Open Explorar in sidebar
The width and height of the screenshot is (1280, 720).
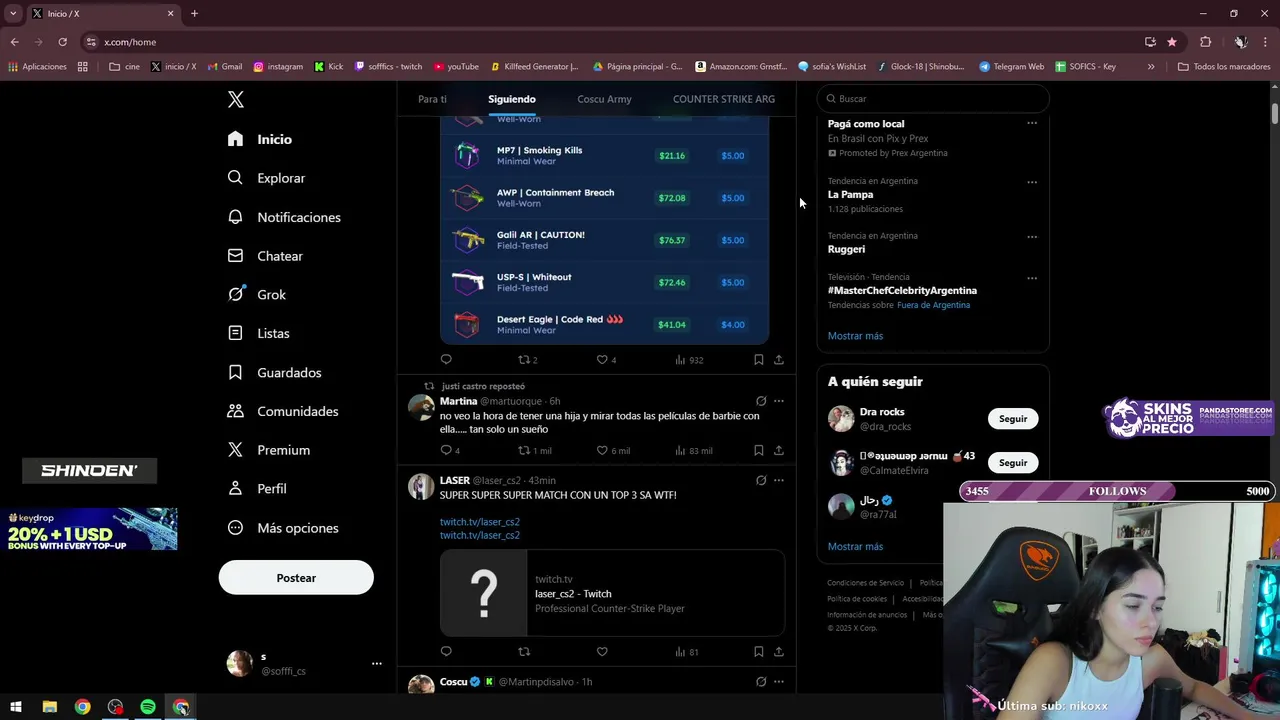266,178
